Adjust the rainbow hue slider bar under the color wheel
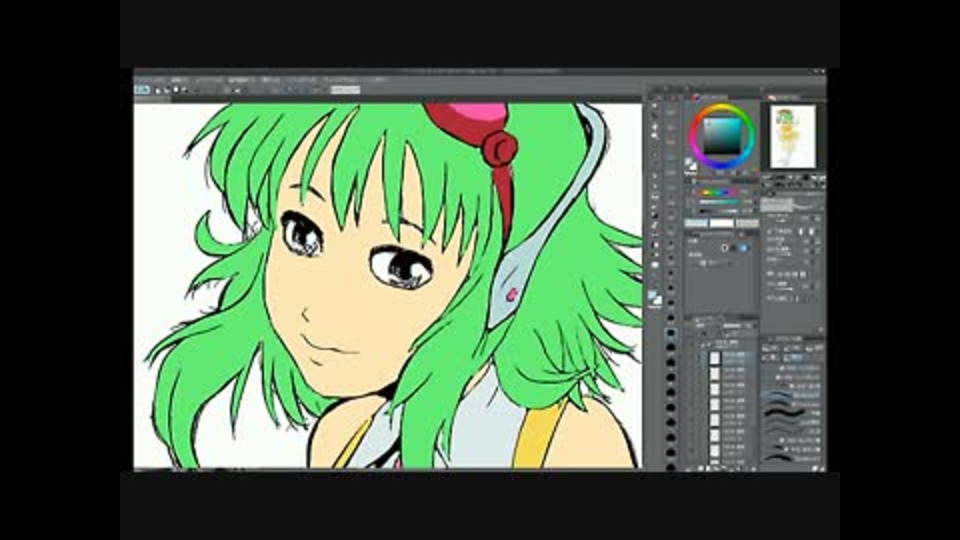 point(718,193)
